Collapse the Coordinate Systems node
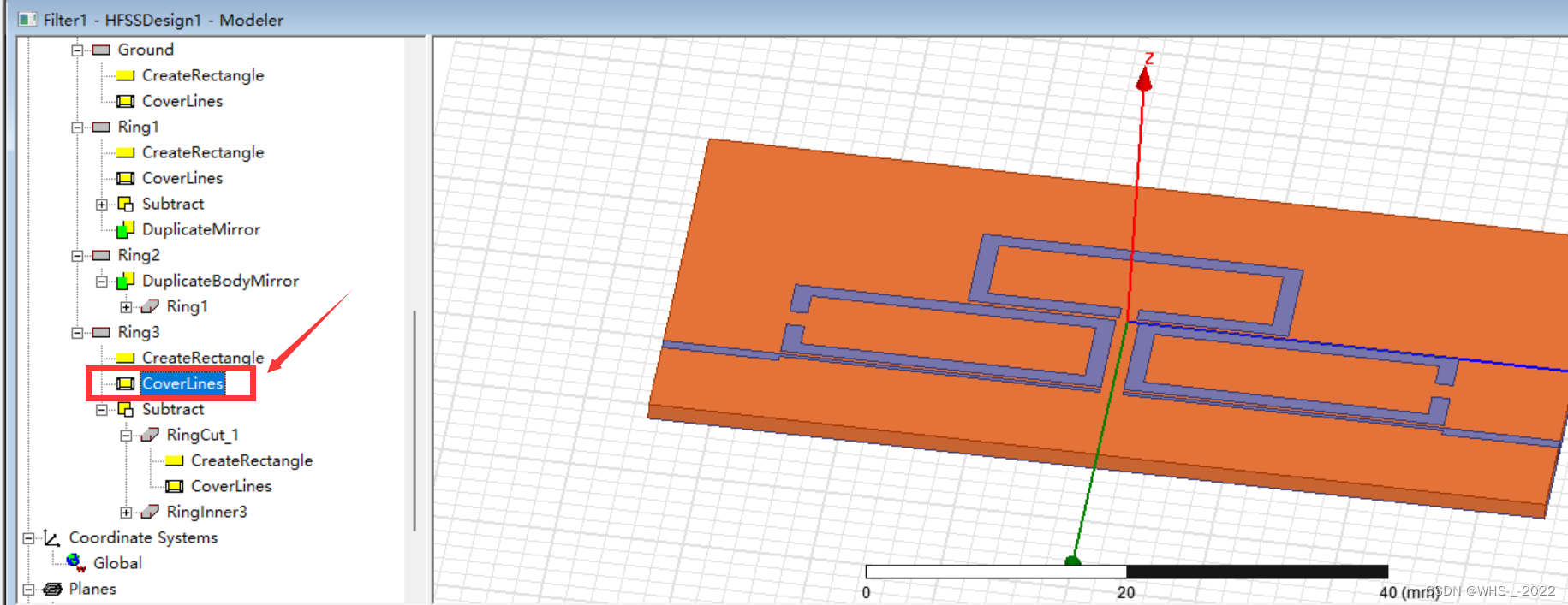Screen dimensions: 1568x605 click(x=28, y=538)
